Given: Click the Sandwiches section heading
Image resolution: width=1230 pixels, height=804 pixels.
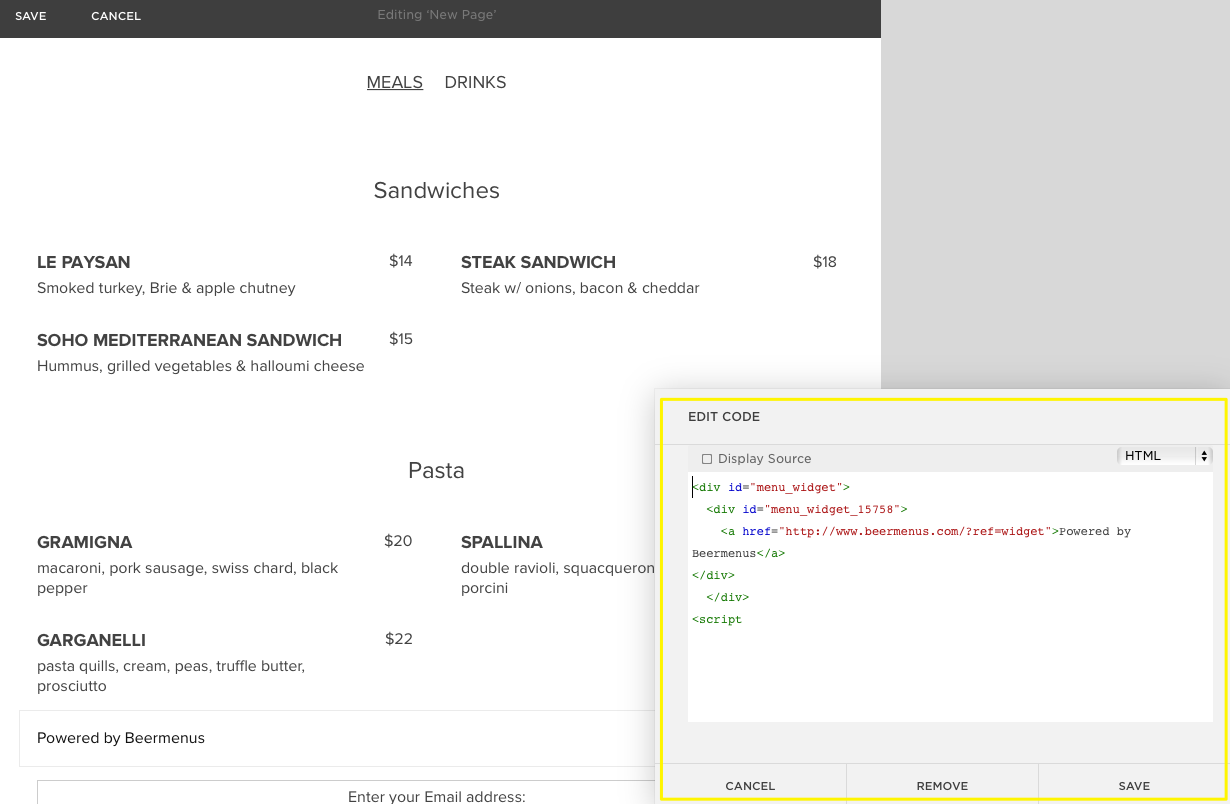Looking at the screenshot, I should (x=436, y=190).
